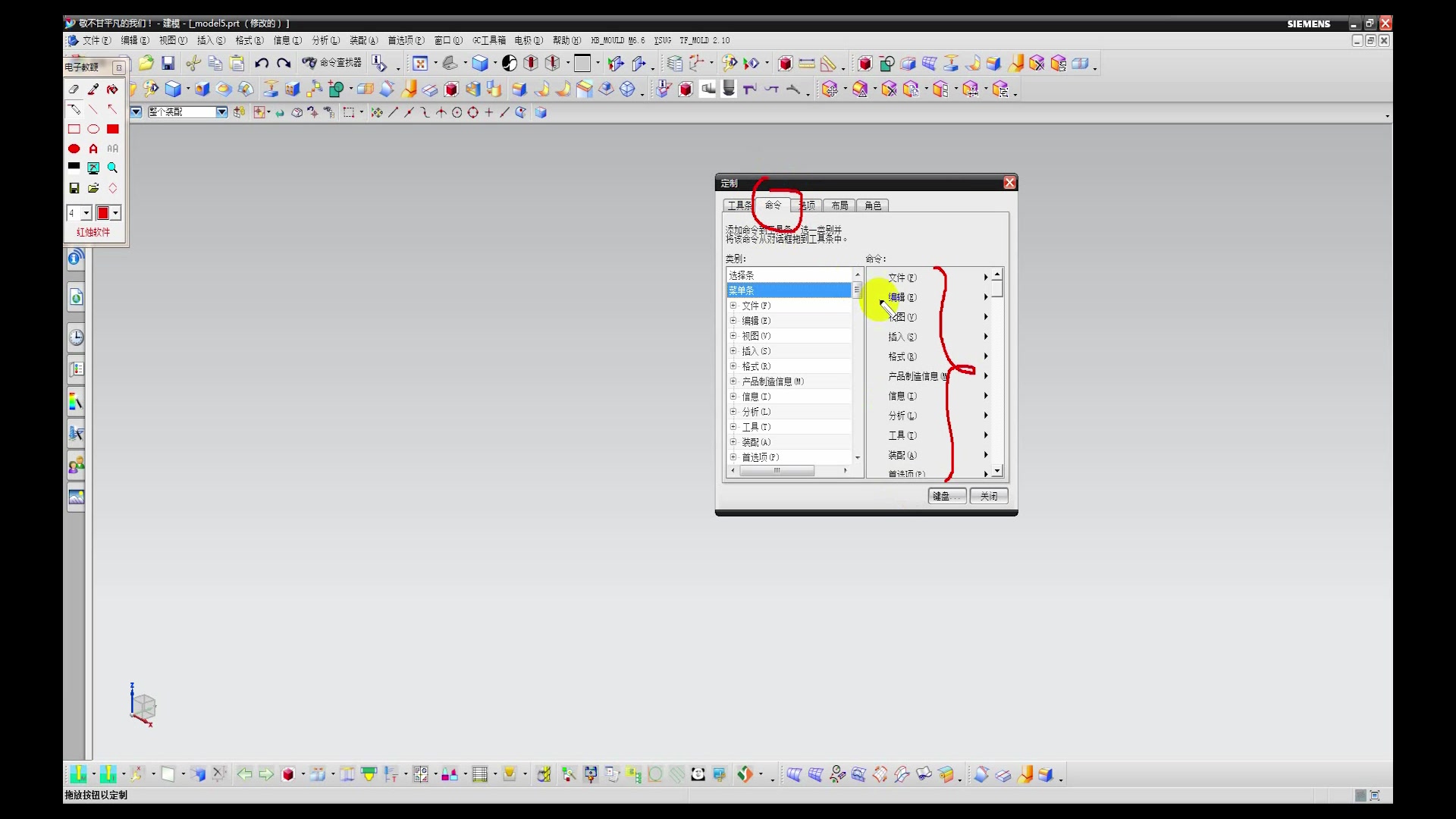This screenshot has height=819, width=1456.
Task: Click the cut scissors icon
Action: pos(193,64)
